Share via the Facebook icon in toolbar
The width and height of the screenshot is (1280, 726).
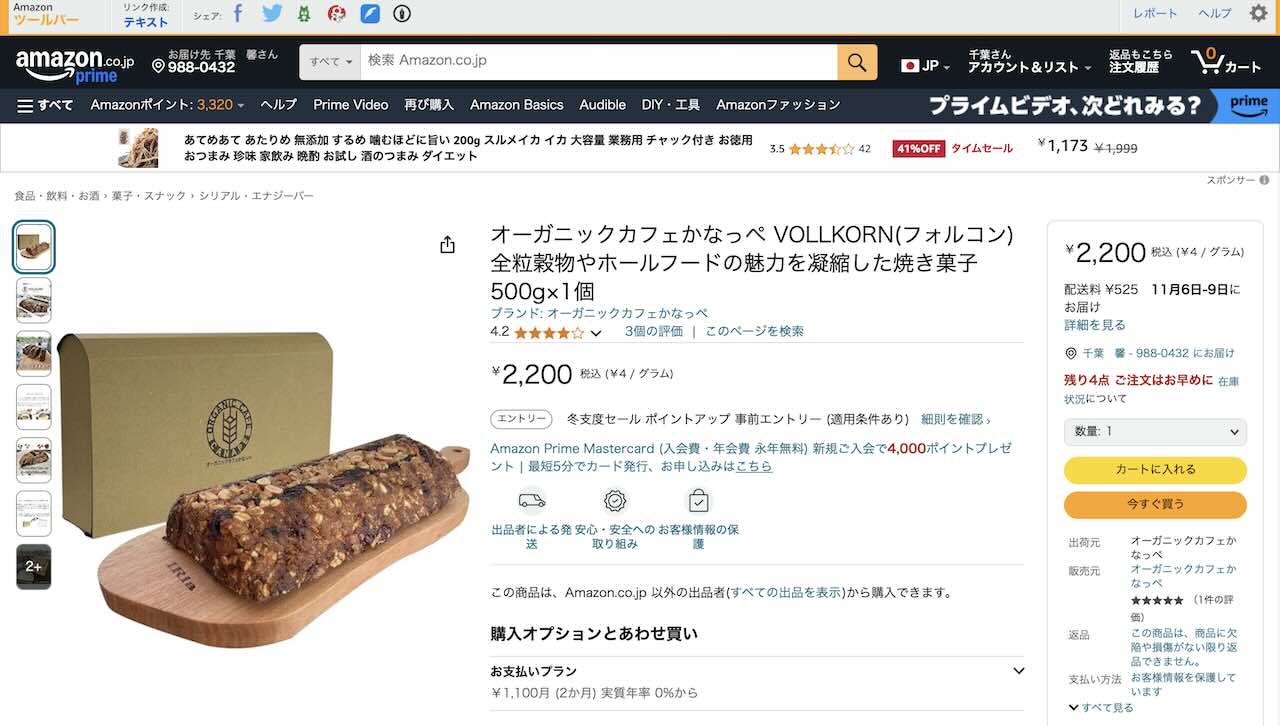pos(238,14)
